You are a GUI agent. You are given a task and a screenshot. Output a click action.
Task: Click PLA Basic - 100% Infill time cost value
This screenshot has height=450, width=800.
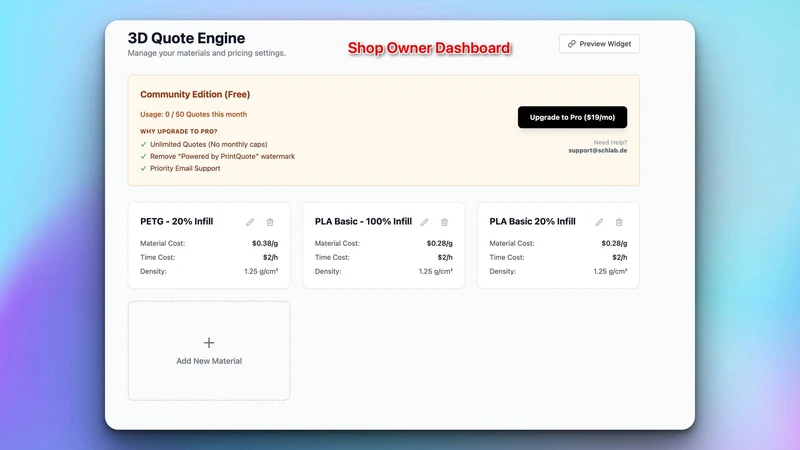[445, 257]
